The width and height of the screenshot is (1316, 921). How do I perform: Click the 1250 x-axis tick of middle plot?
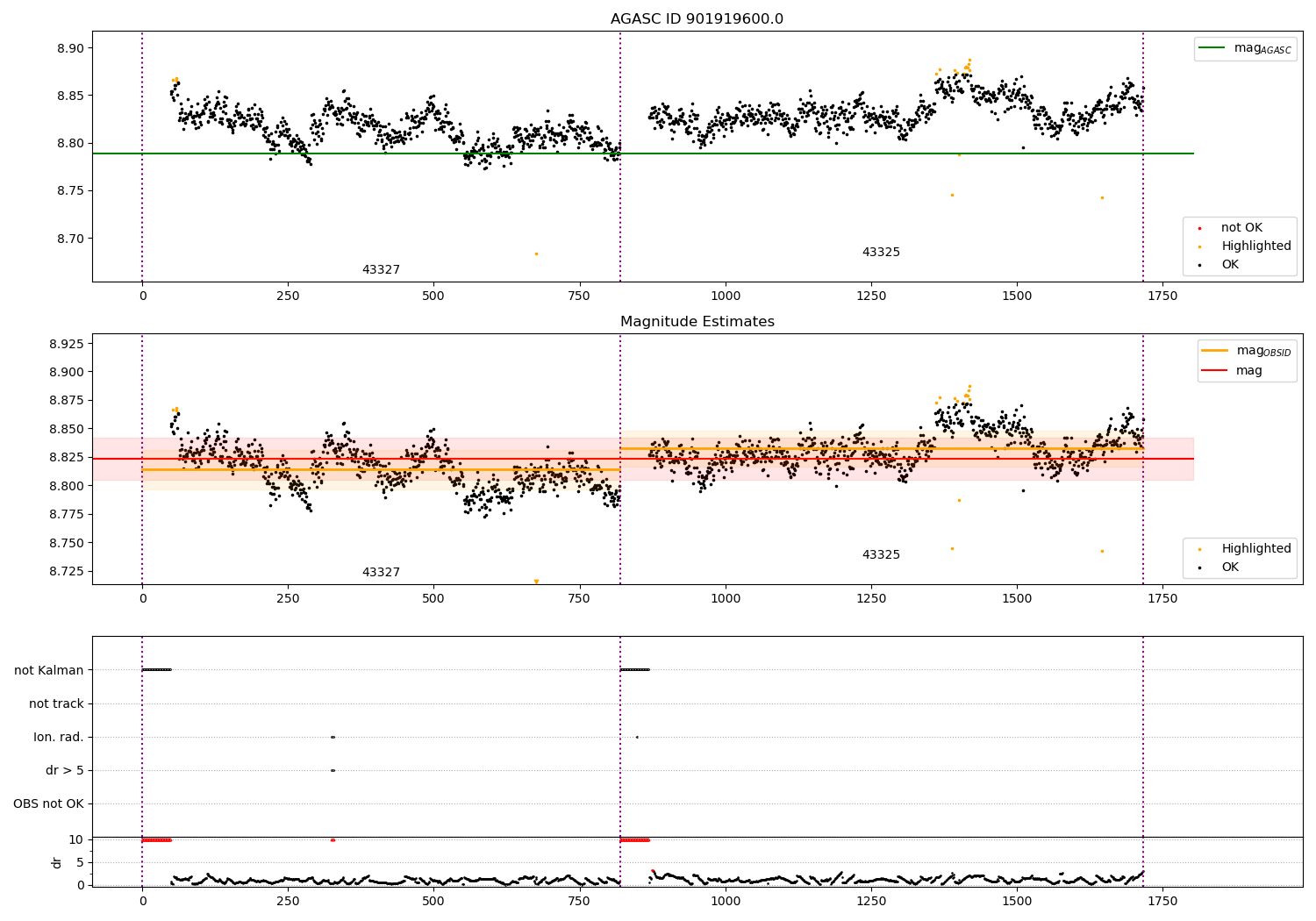tap(871, 599)
